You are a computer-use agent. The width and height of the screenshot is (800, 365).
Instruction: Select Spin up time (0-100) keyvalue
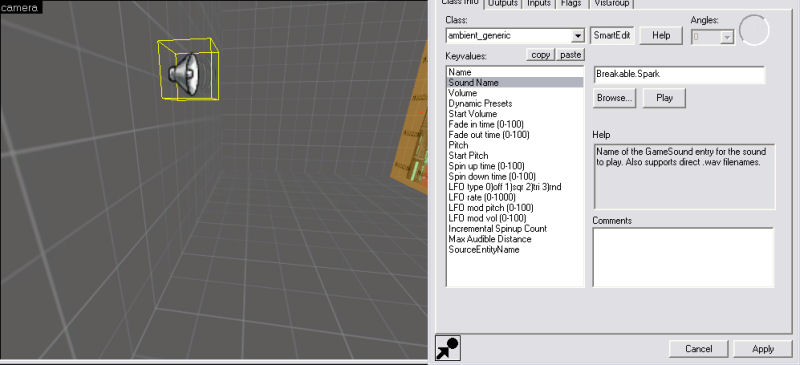coord(515,166)
